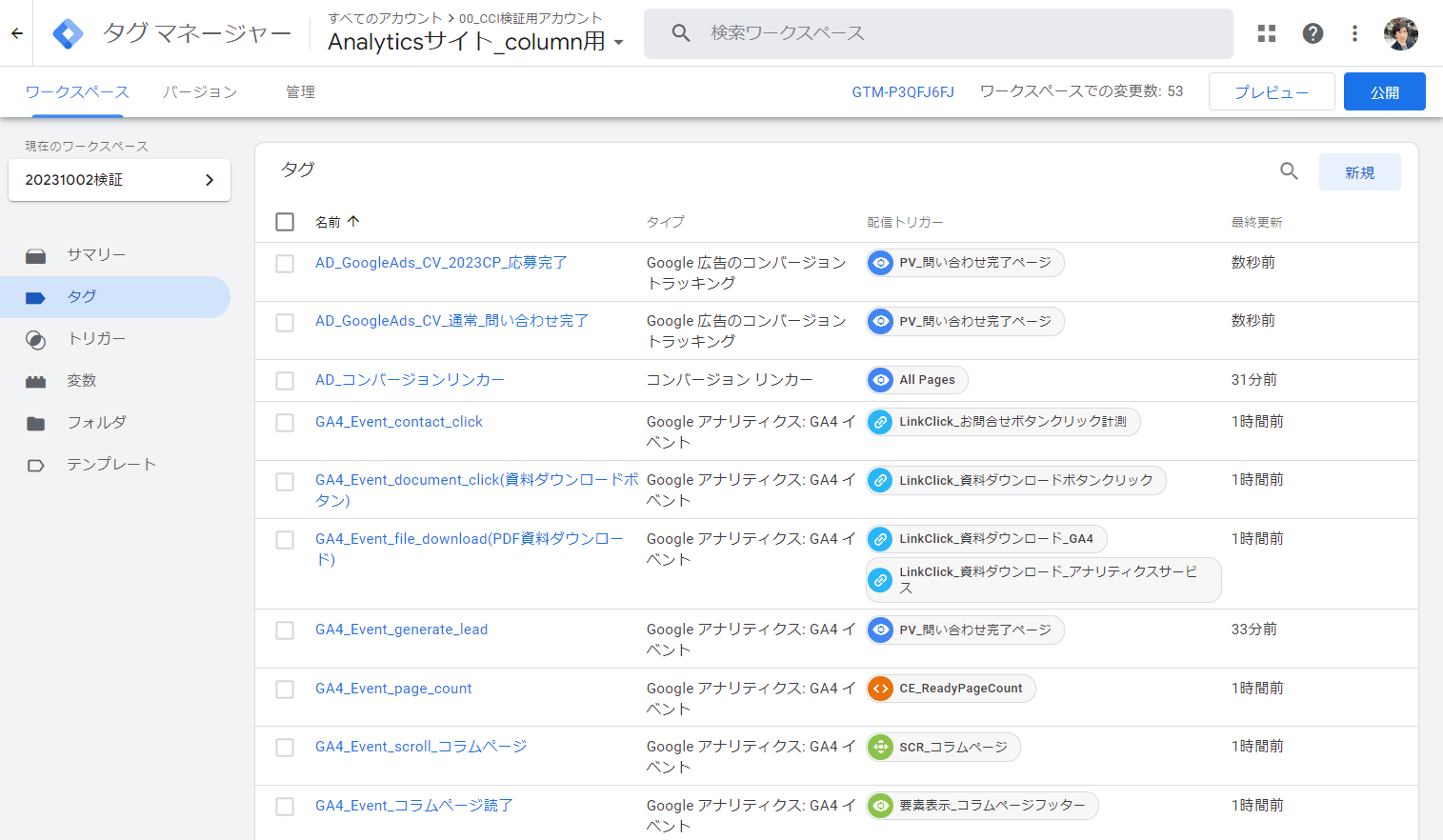Image resolution: width=1443 pixels, height=840 pixels.
Task: Click the タグ sidebar icon
Action: tap(36, 297)
